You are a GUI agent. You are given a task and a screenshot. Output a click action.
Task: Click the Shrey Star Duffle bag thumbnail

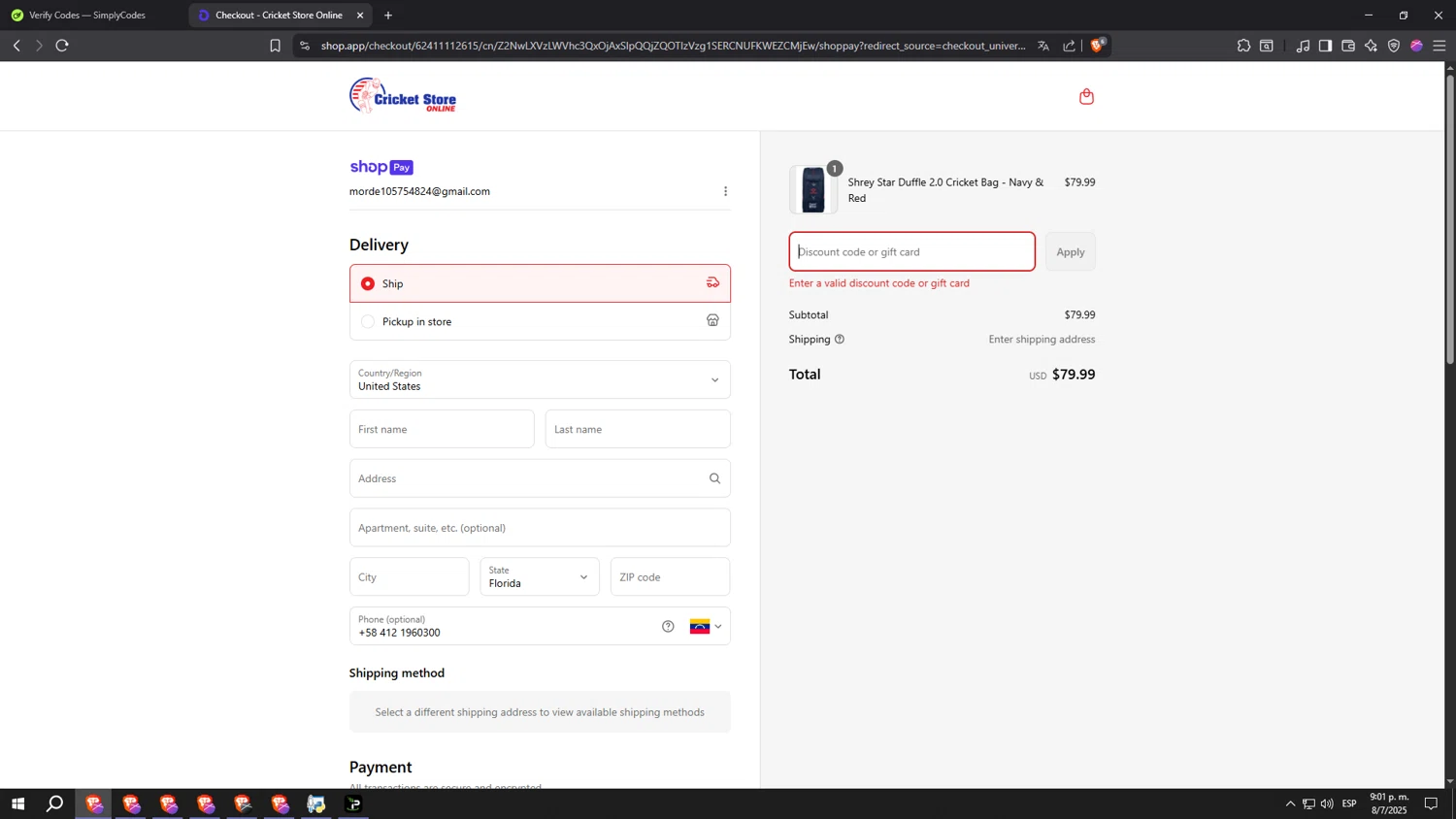tap(813, 189)
